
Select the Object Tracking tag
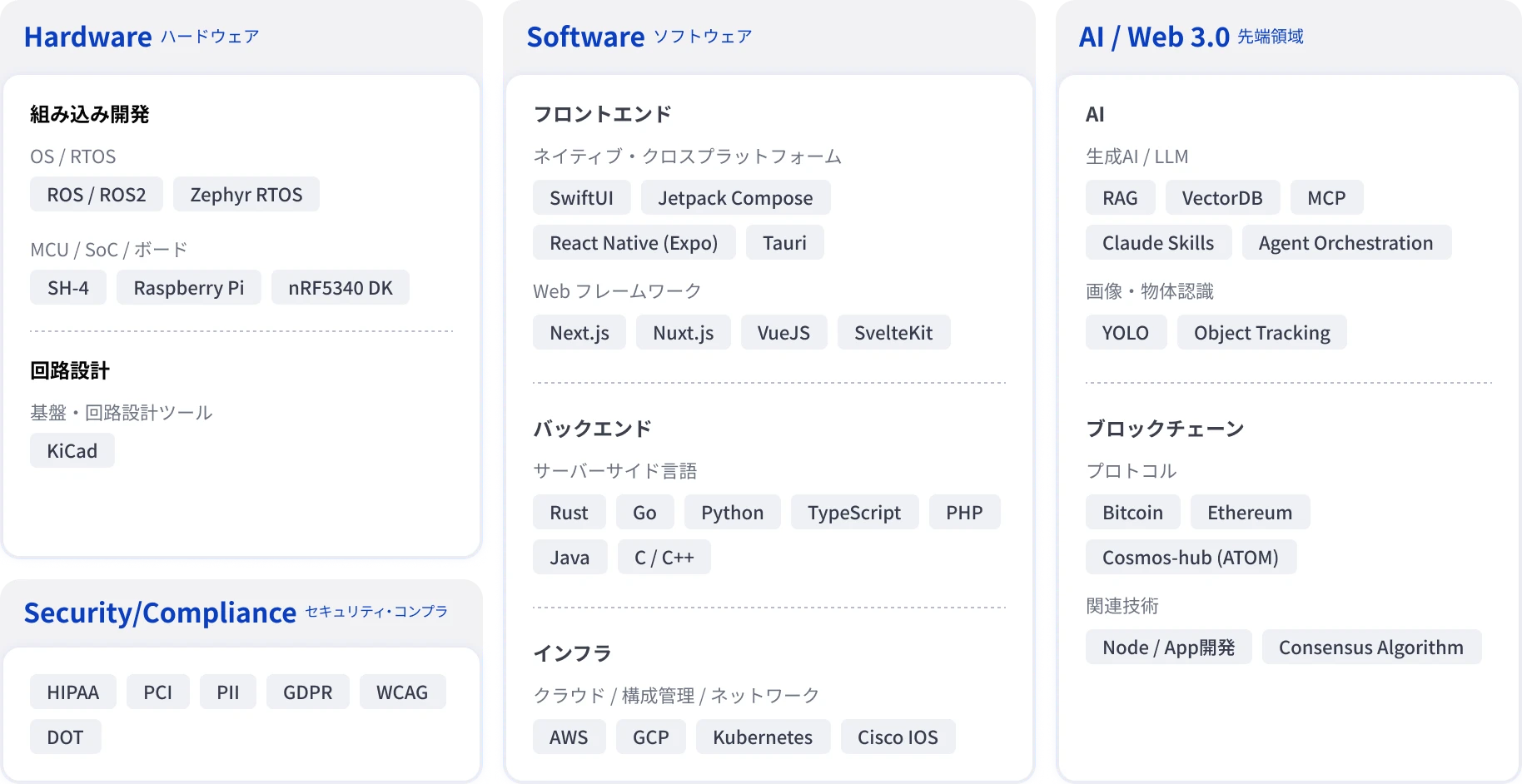(1262, 332)
